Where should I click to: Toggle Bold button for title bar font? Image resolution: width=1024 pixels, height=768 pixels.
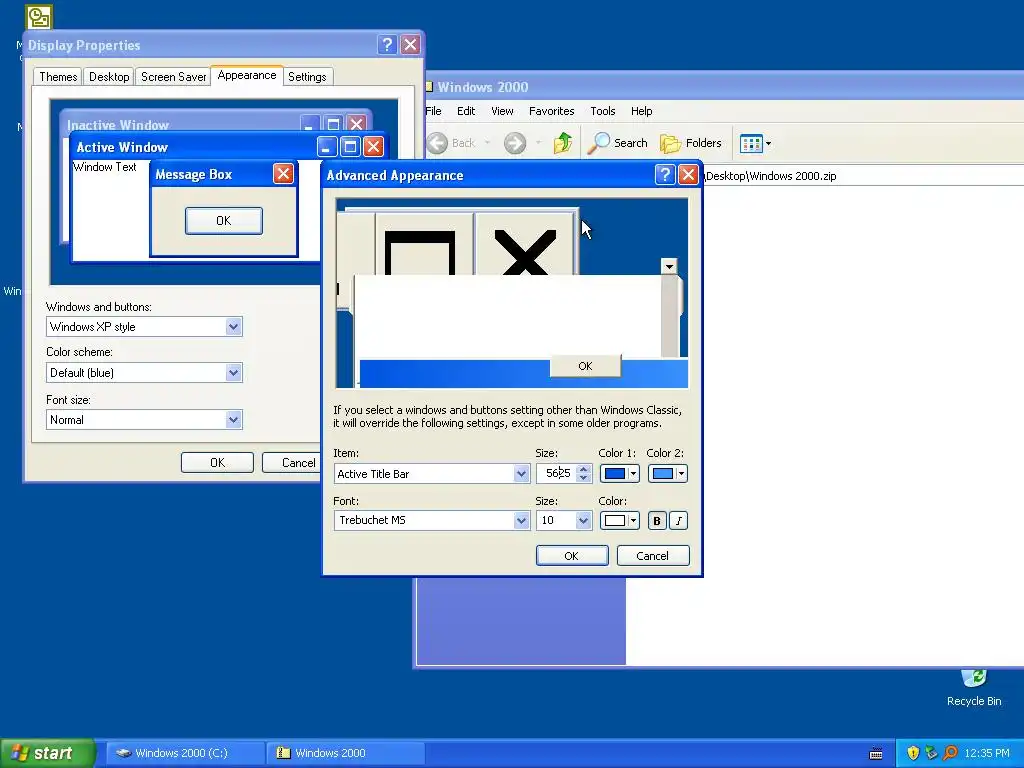coord(657,520)
